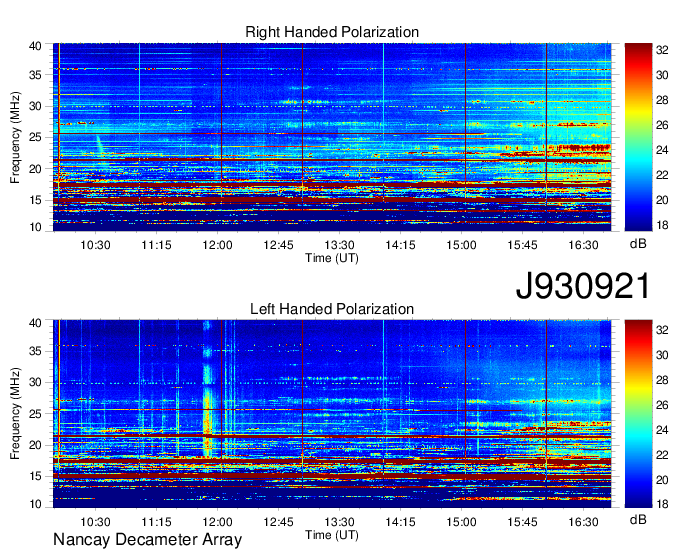Click the 18 dB label on the Right Handed colorbar
This screenshot has width=680, height=552.
click(662, 225)
